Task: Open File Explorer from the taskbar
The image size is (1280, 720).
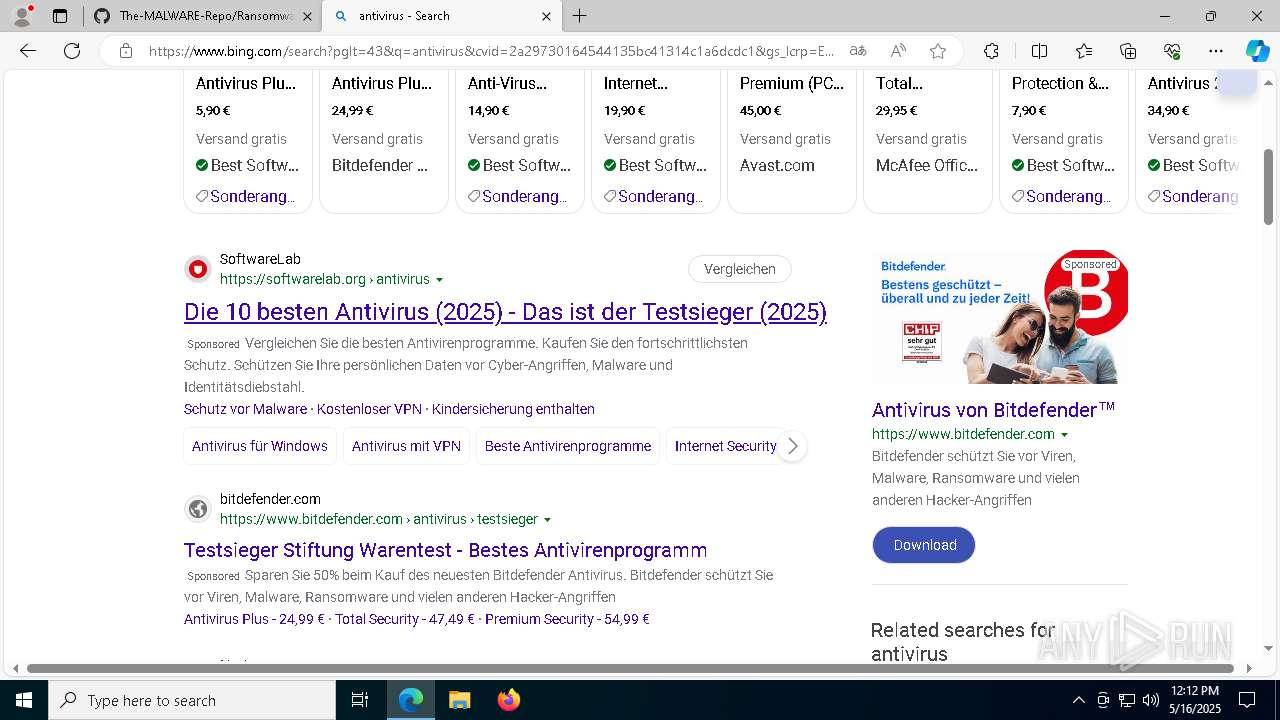Action: click(x=459, y=700)
